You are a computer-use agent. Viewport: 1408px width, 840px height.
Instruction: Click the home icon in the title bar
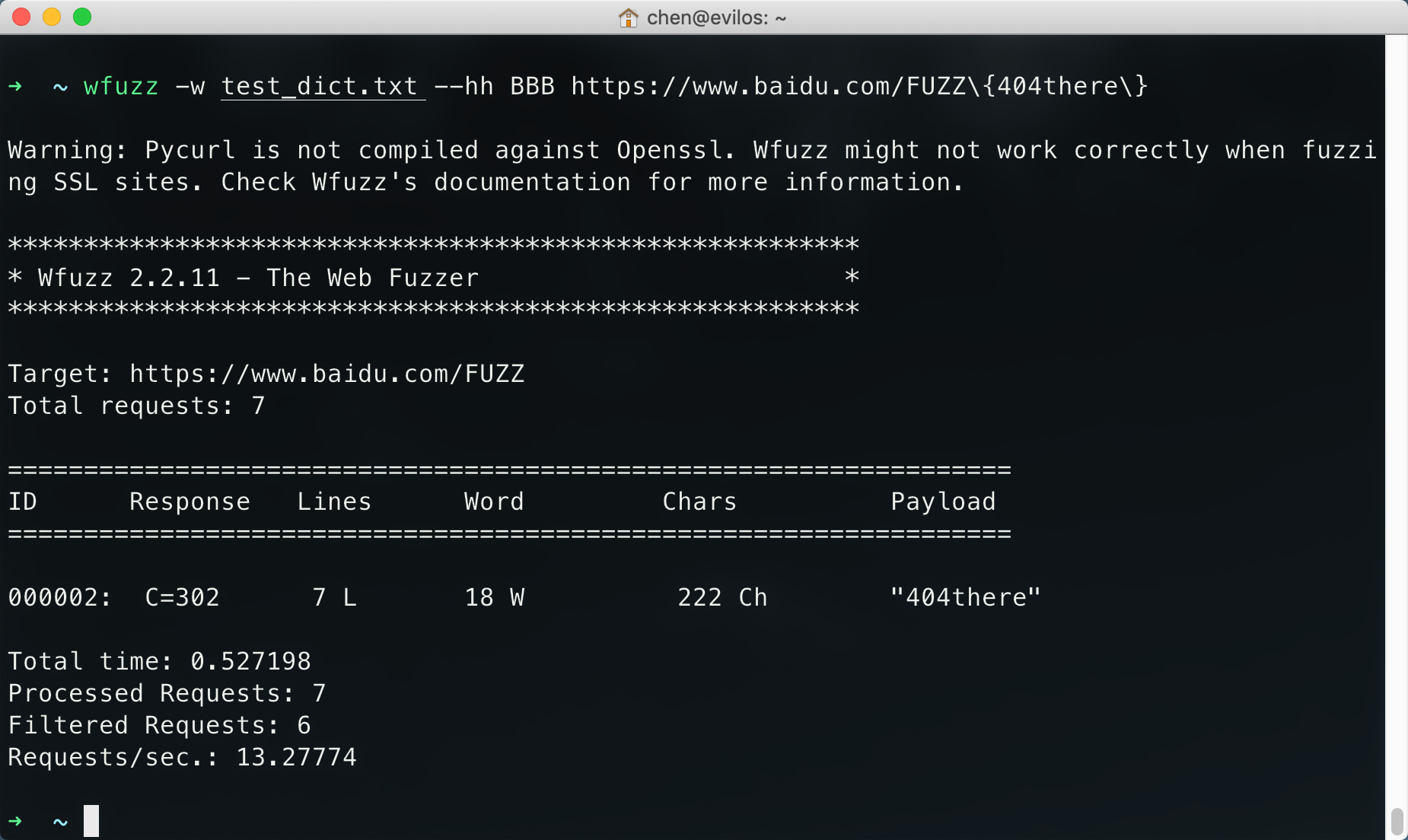click(629, 17)
